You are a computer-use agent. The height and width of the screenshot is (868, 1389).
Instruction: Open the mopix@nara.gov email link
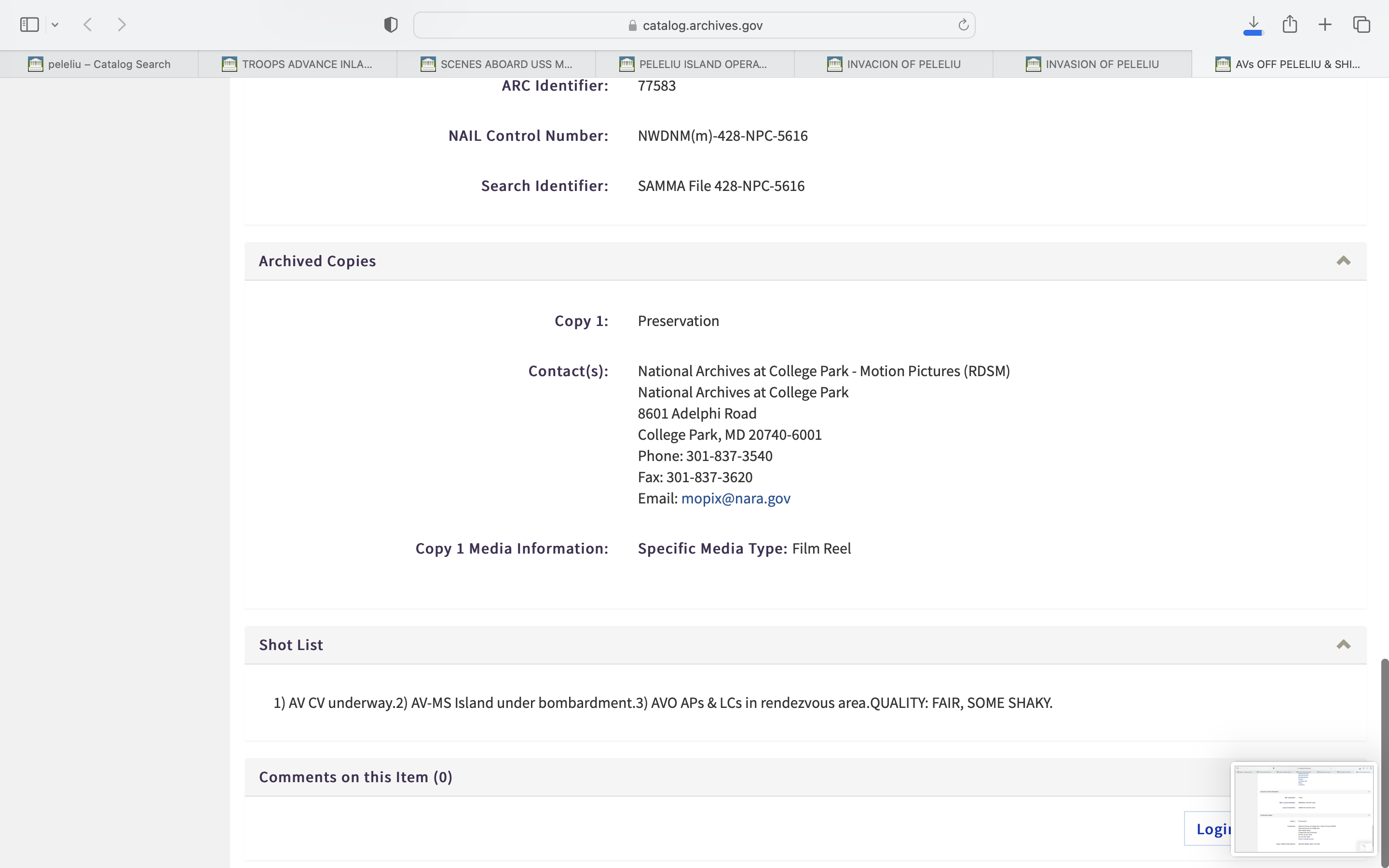pyautogui.click(x=735, y=498)
